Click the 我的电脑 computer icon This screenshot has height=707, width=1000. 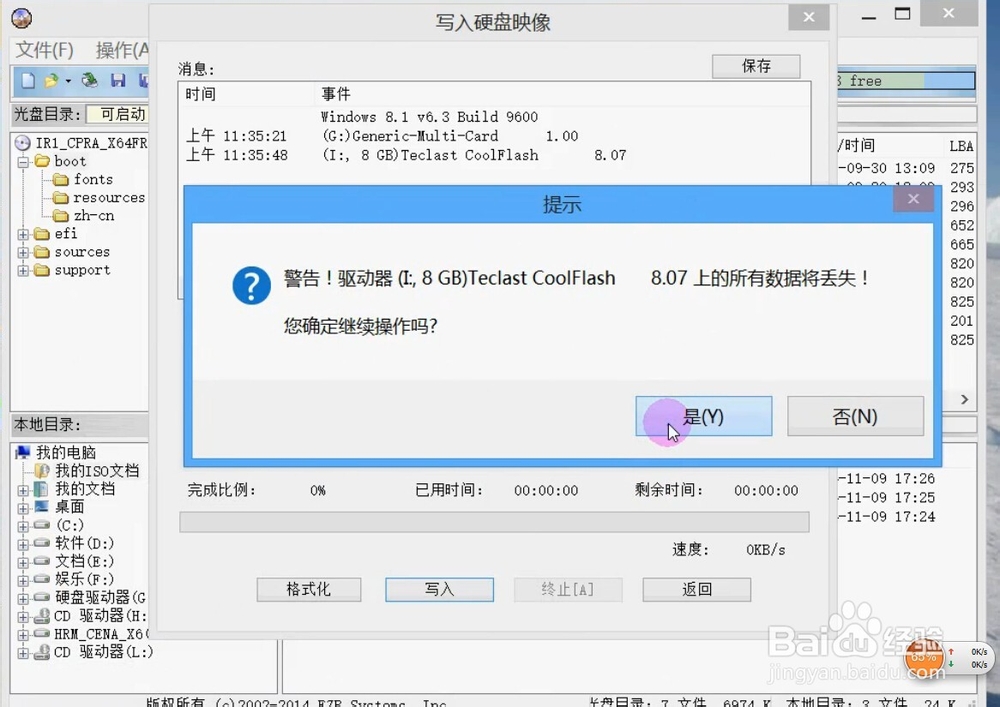[x=23, y=453]
